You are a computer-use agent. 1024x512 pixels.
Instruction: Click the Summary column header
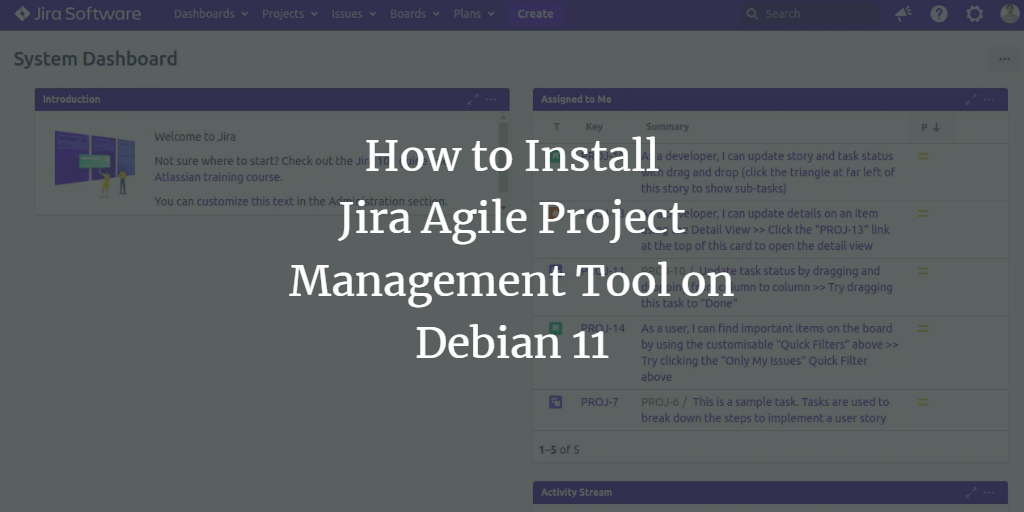pos(667,127)
